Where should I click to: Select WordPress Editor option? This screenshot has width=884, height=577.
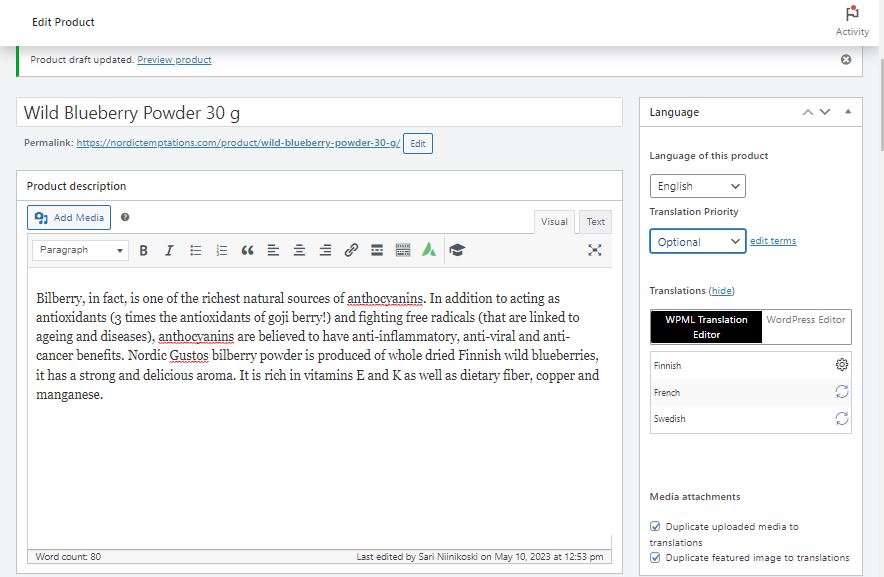pos(806,320)
